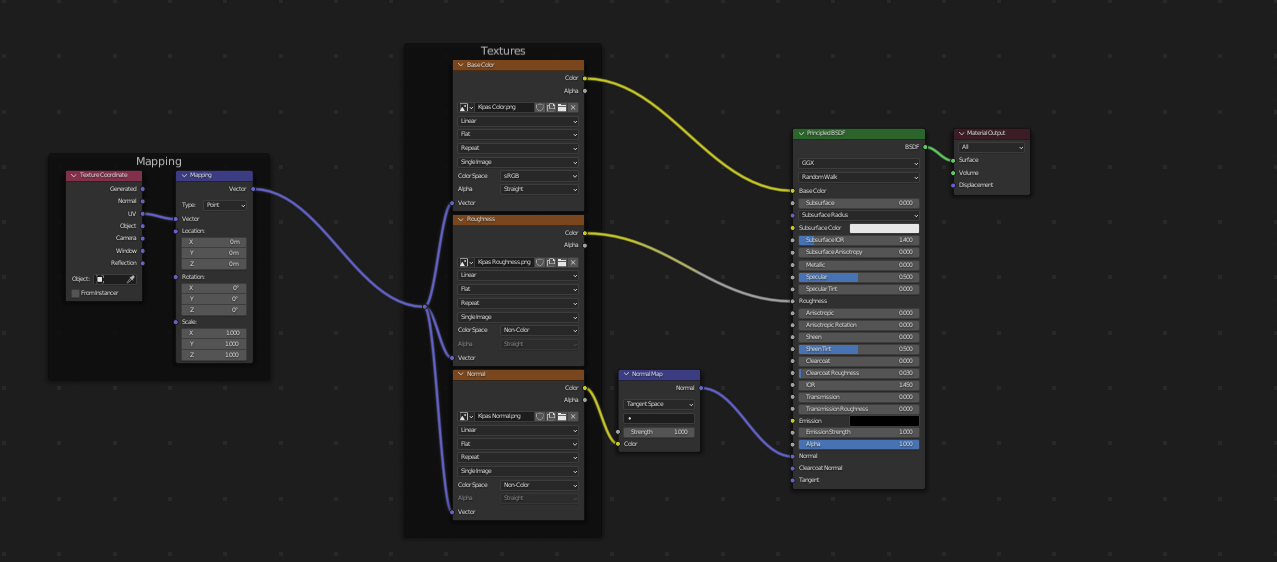Image resolution: width=1277 pixels, height=562 pixels.
Task: Open GGX distribution dropdown in Principled BSDF
Action: tap(859, 163)
